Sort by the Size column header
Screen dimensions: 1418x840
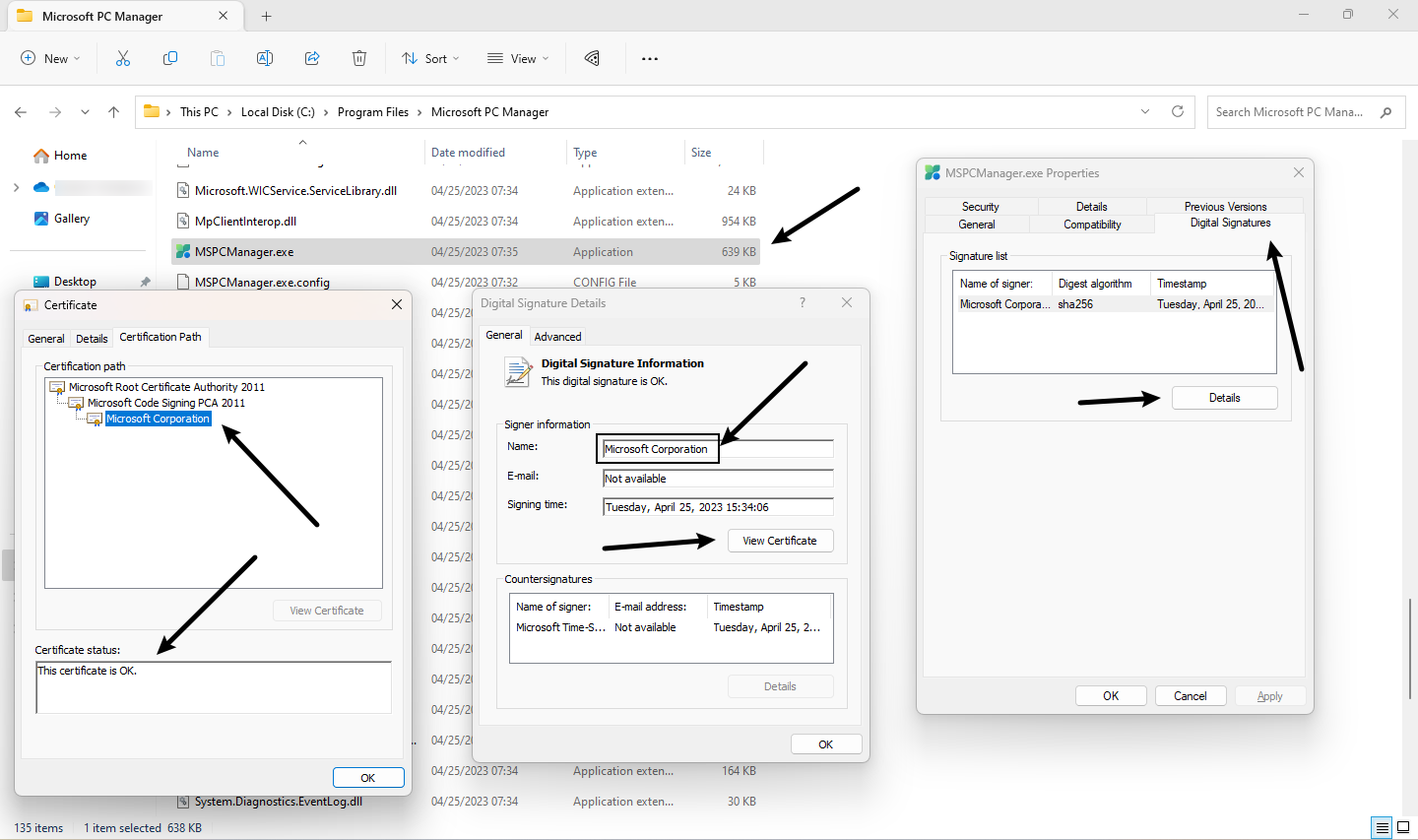[724, 153]
